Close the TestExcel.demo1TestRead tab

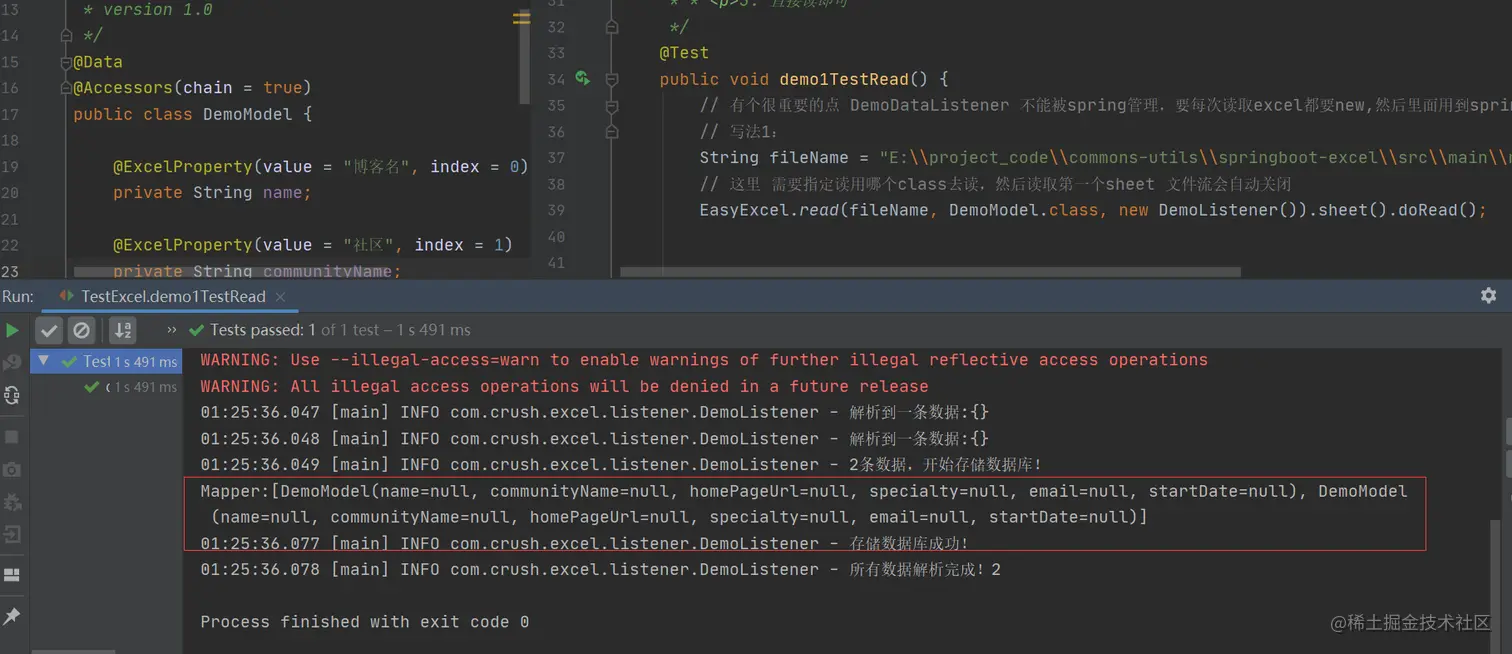point(281,297)
